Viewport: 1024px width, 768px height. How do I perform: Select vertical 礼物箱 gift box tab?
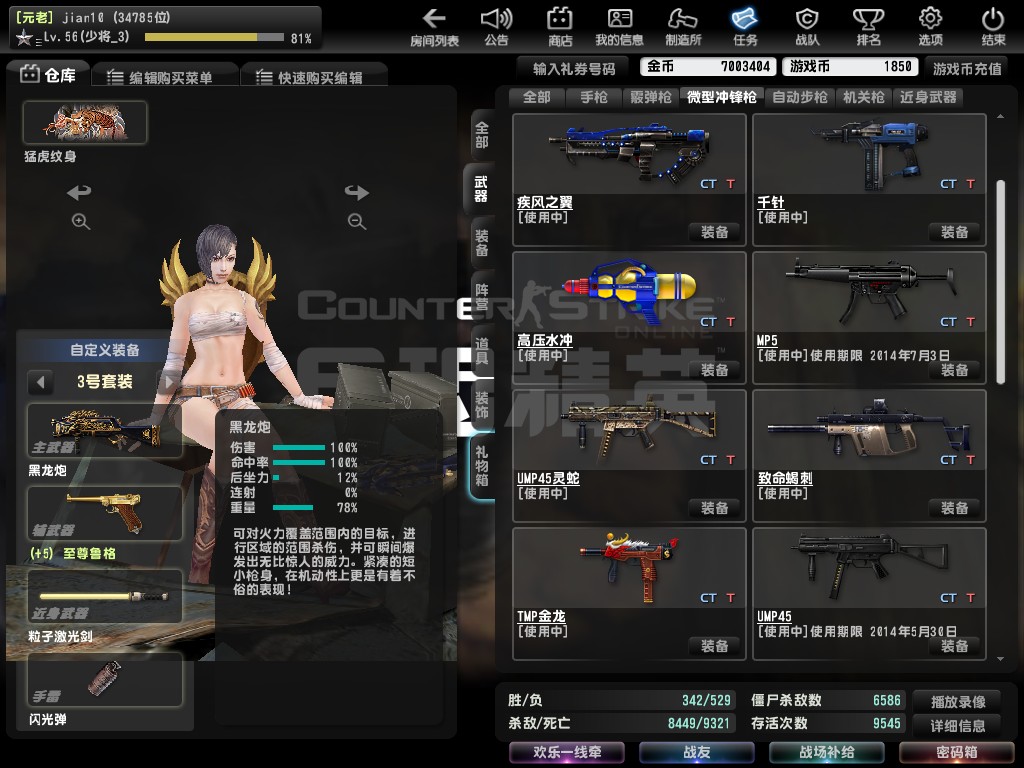[x=482, y=466]
